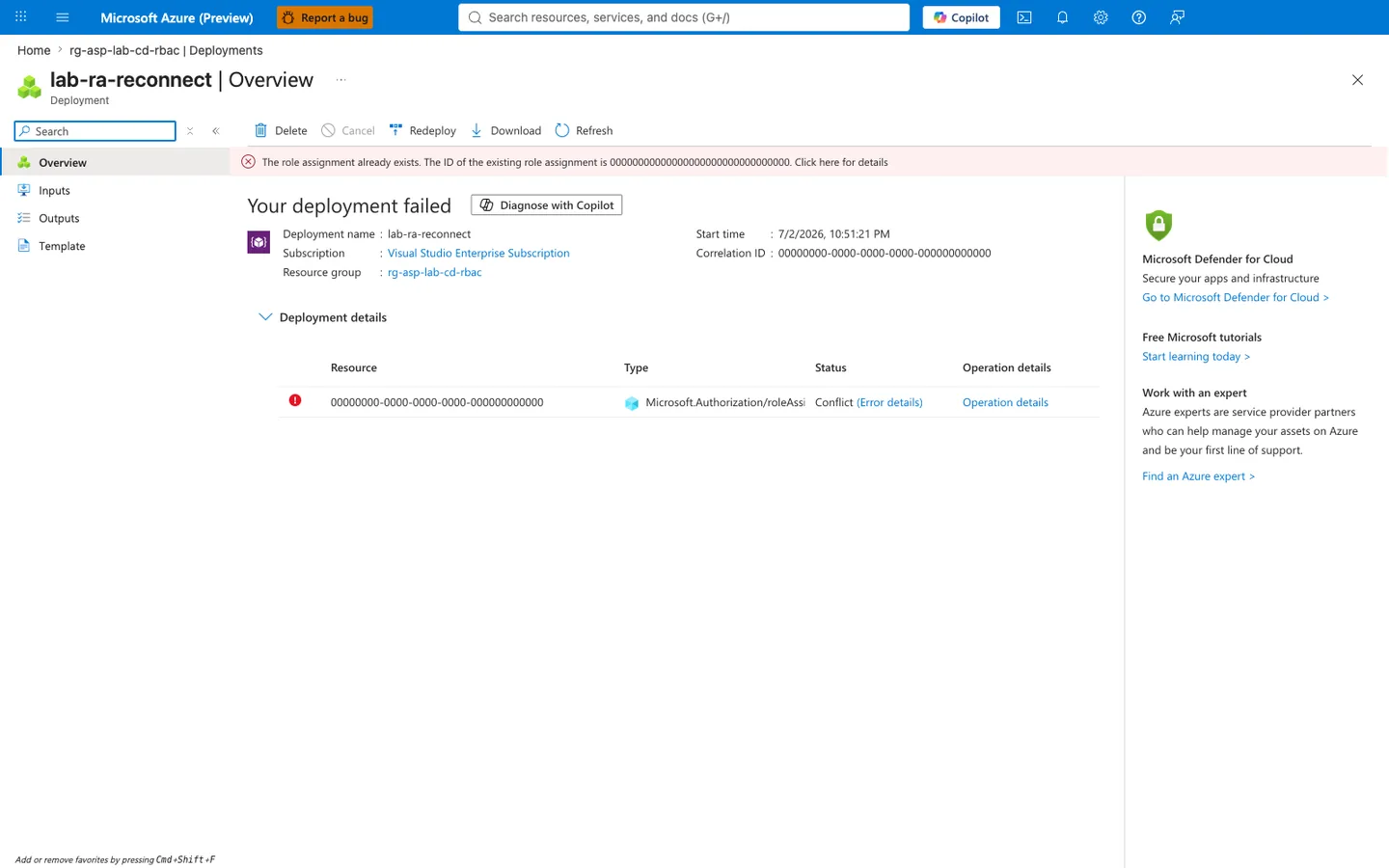This screenshot has width=1389, height=868.
Task: Clear the sidebar search with X icon
Action: point(190,131)
